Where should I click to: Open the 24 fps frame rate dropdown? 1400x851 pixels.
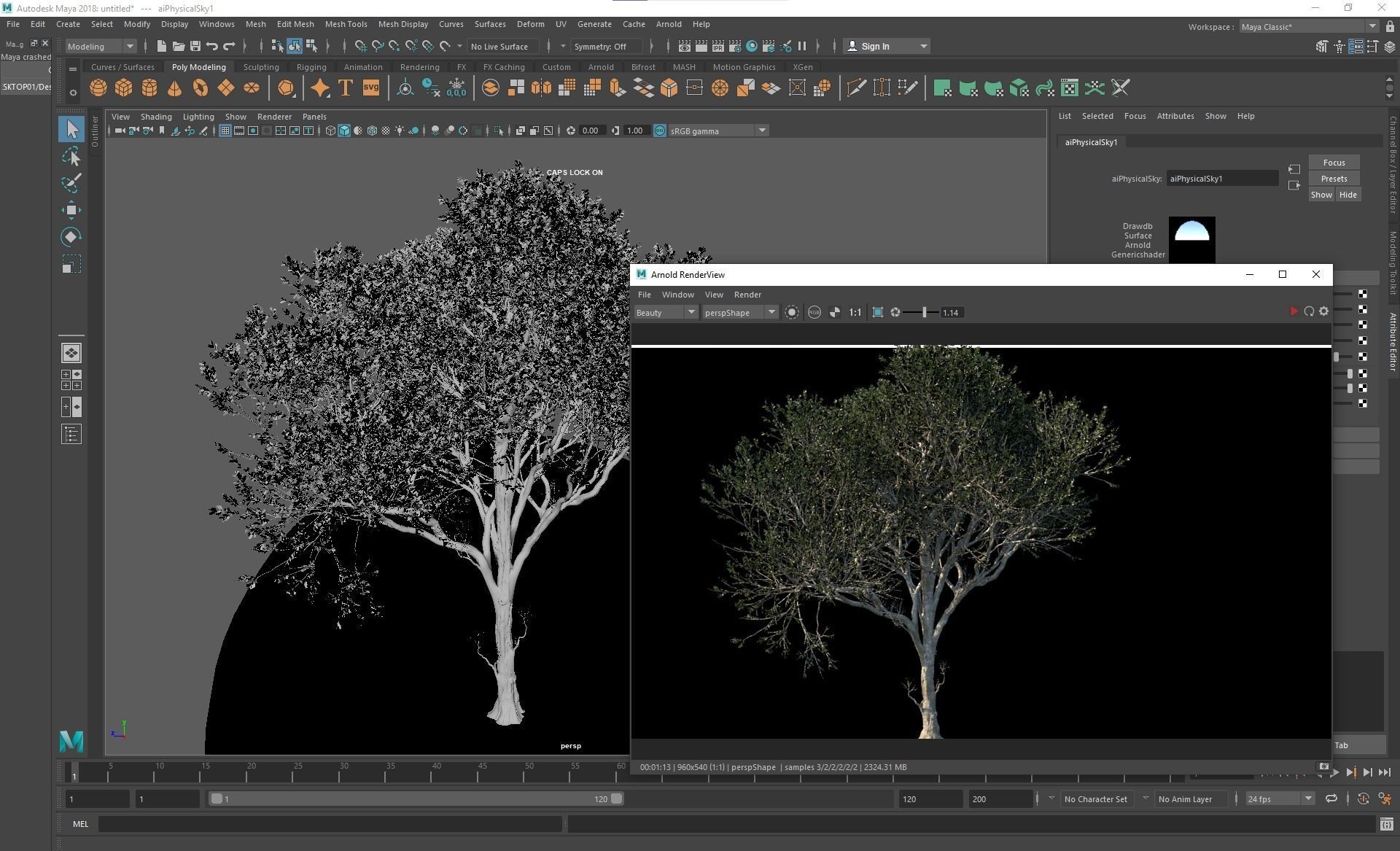tap(1280, 798)
